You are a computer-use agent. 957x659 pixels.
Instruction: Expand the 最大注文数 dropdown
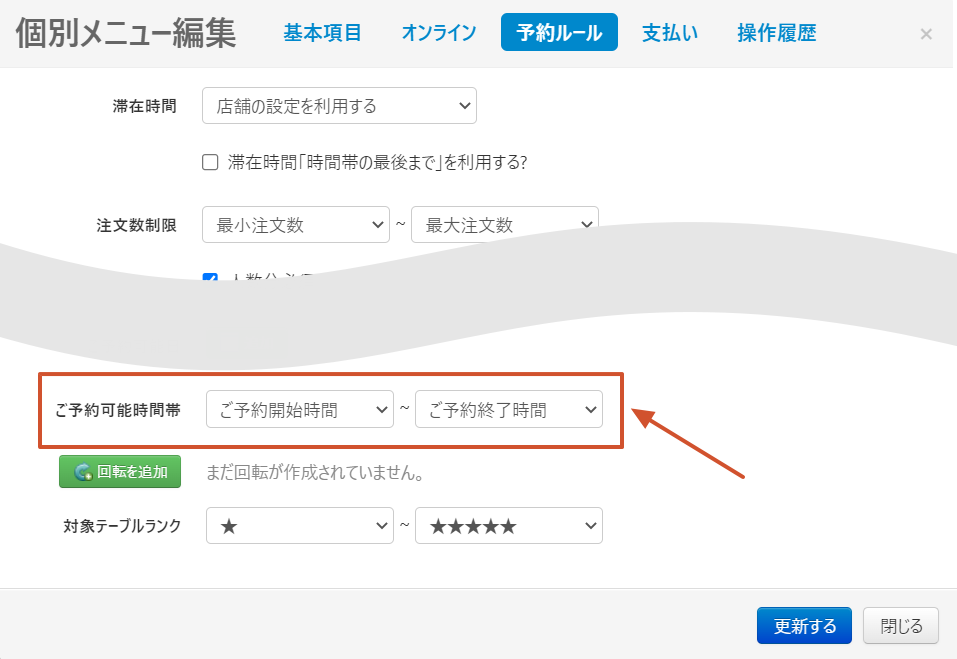(505, 225)
